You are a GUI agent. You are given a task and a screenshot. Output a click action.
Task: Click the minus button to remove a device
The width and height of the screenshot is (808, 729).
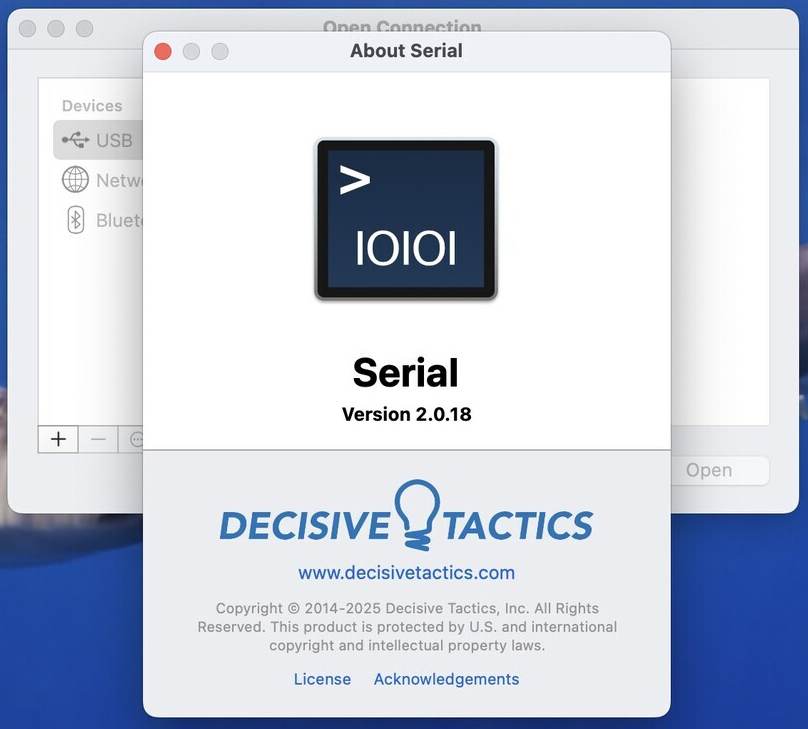click(x=98, y=439)
